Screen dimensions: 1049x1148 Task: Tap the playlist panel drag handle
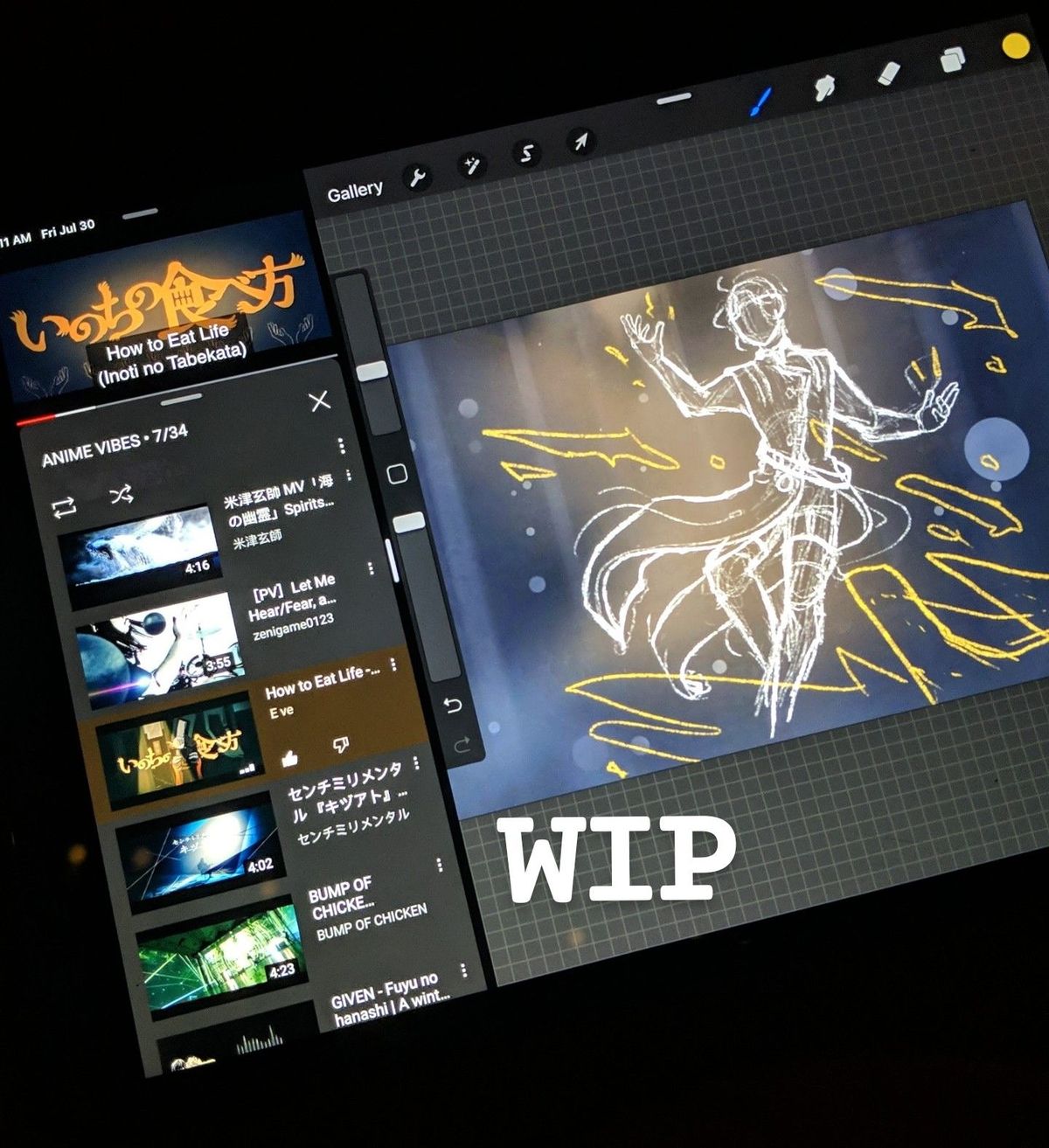click(x=182, y=400)
